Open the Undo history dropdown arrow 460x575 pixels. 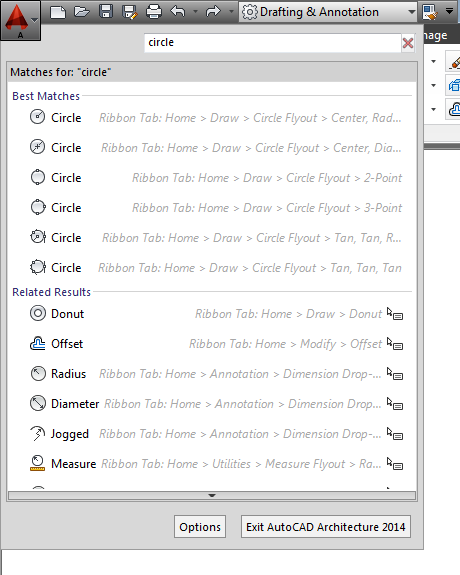tap(195, 12)
